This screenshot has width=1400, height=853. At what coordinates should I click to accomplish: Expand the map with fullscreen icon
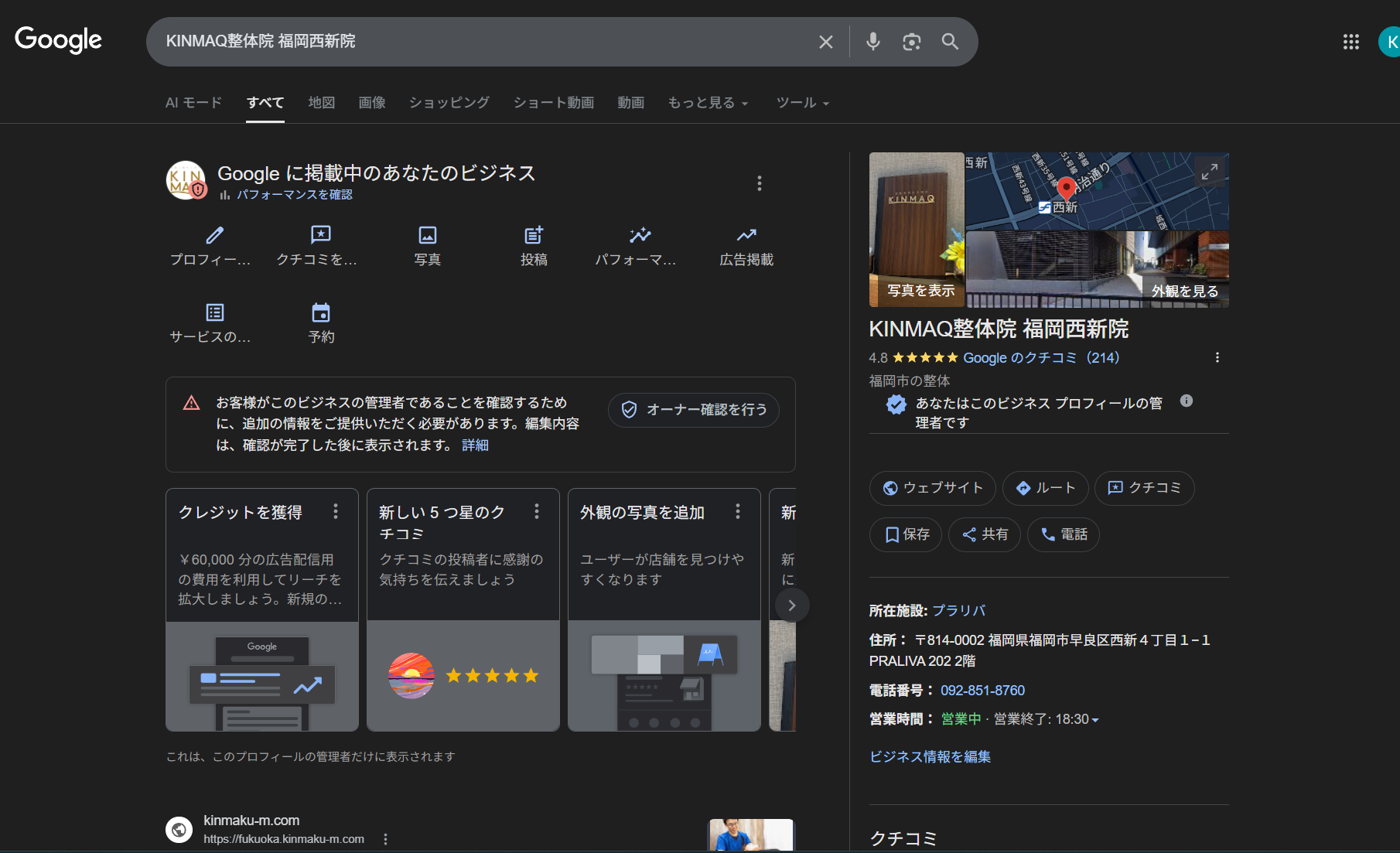coord(1210,171)
